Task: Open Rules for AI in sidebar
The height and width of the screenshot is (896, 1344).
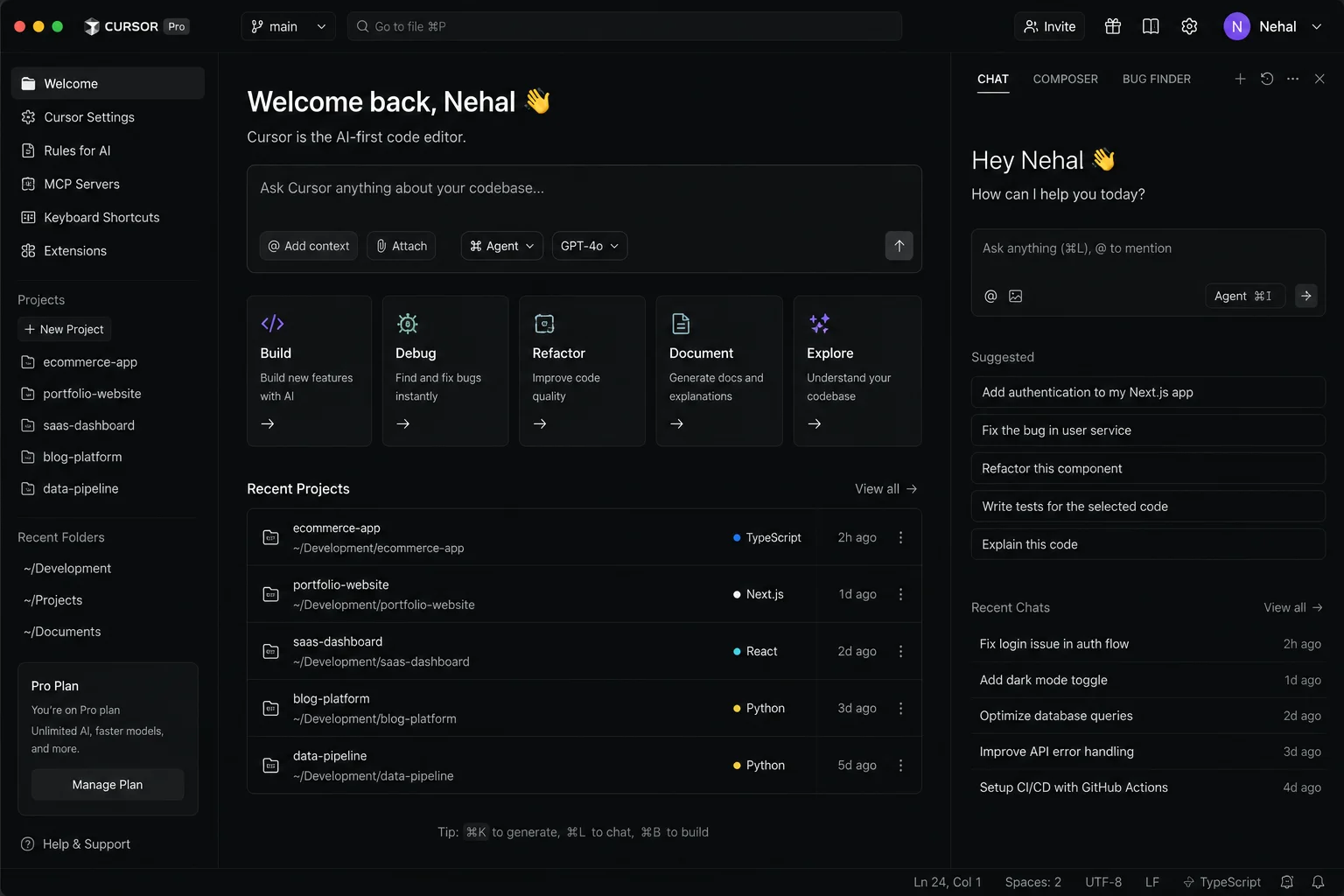Action: coord(108,150)
